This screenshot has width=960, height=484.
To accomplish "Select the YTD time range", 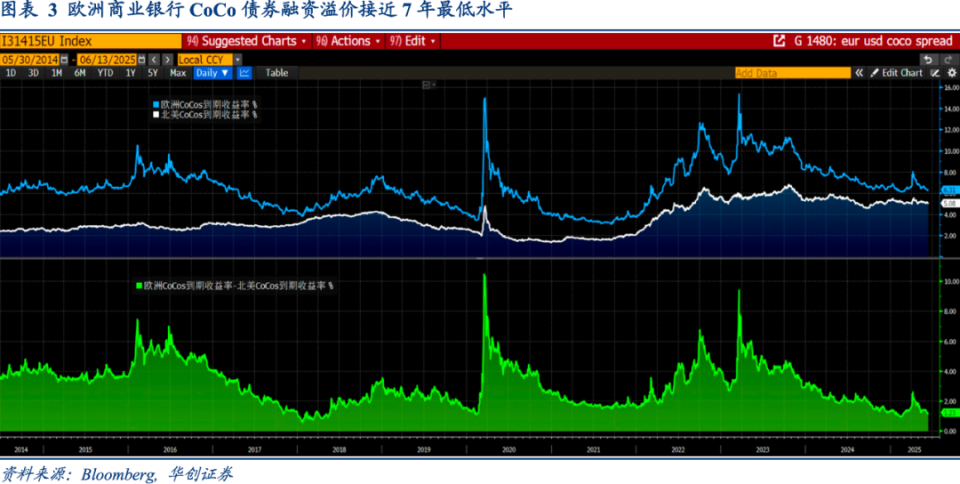I will [x=105, y=73].
